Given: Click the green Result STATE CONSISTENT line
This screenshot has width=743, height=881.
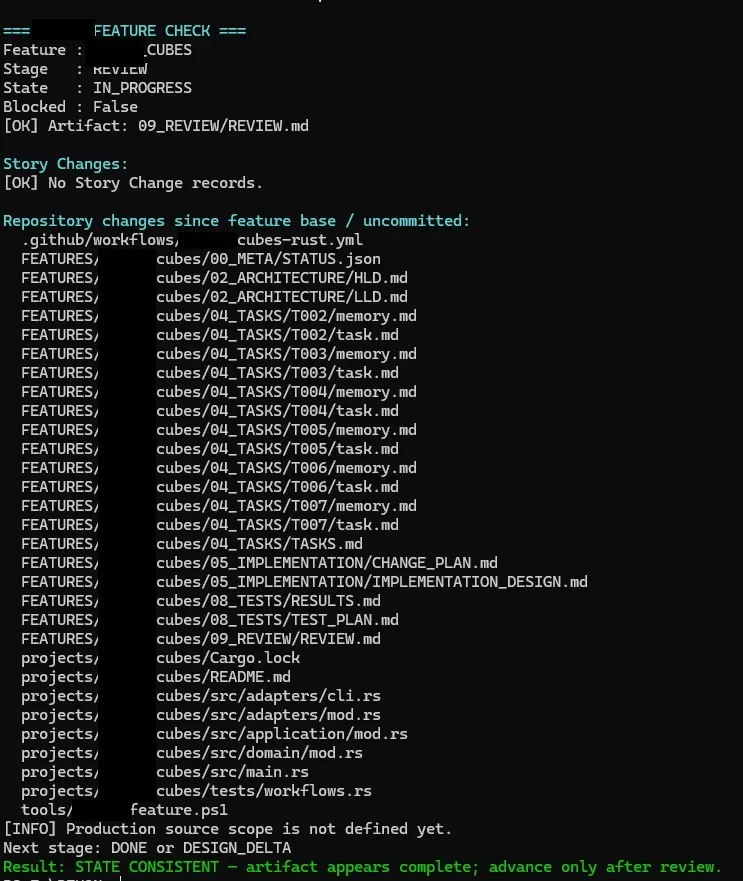Looking at the screenshot, I should 362,867.
